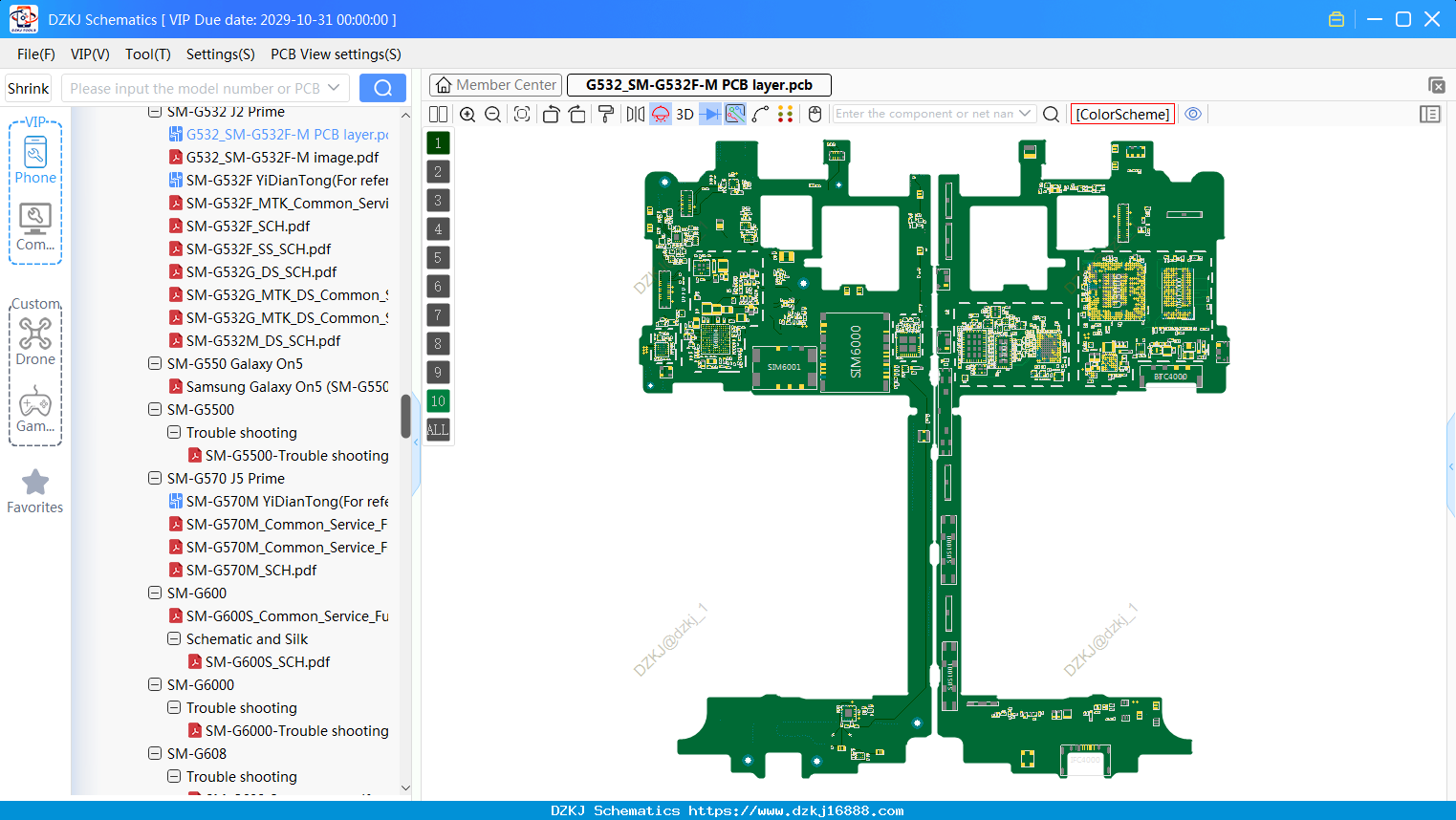The height and width of the screenshot is (820, 1456).
Task: Show PCB layer 5
Action: point(438,258)
